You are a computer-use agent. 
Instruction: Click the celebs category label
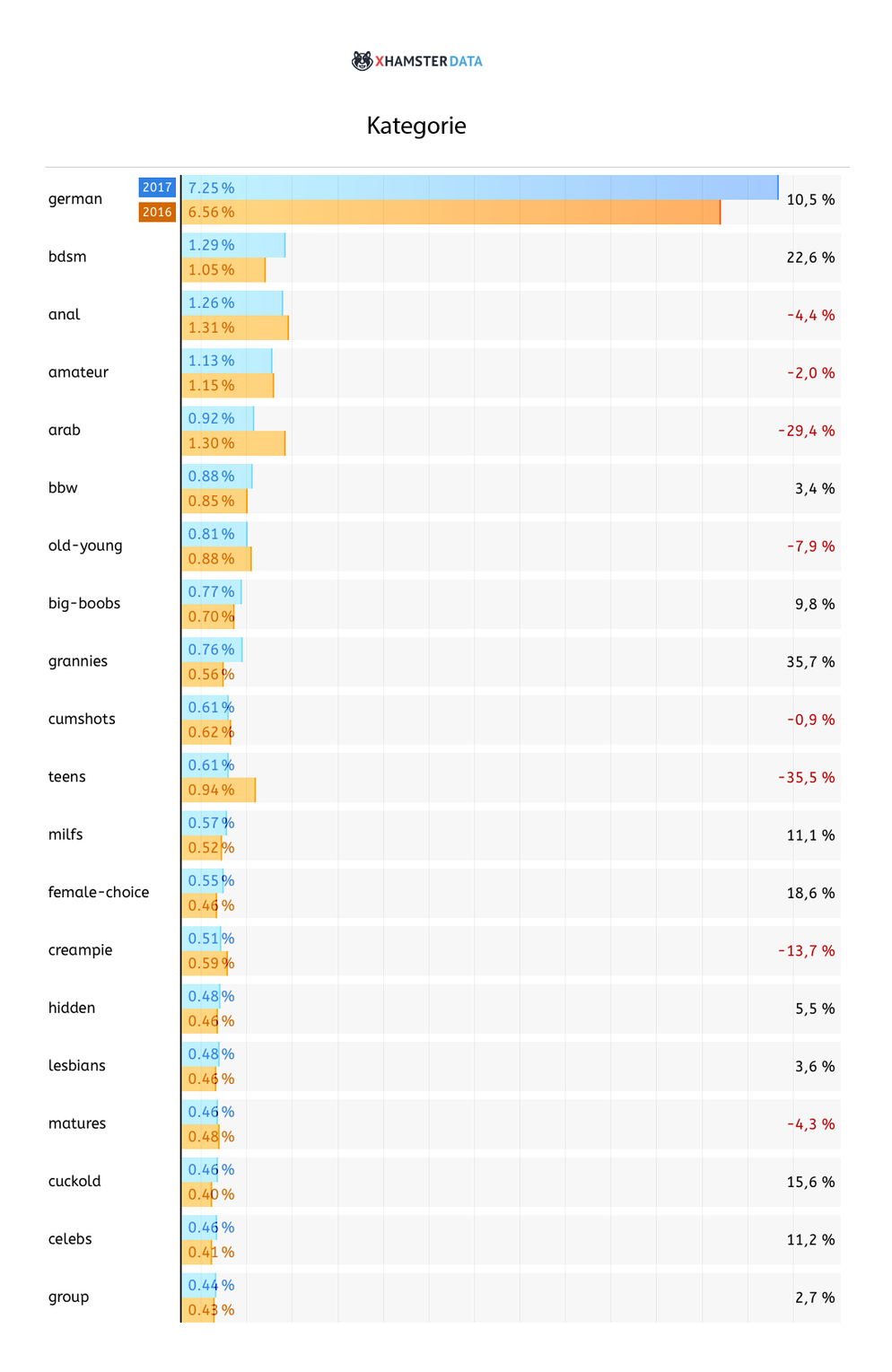[70, 1239]
